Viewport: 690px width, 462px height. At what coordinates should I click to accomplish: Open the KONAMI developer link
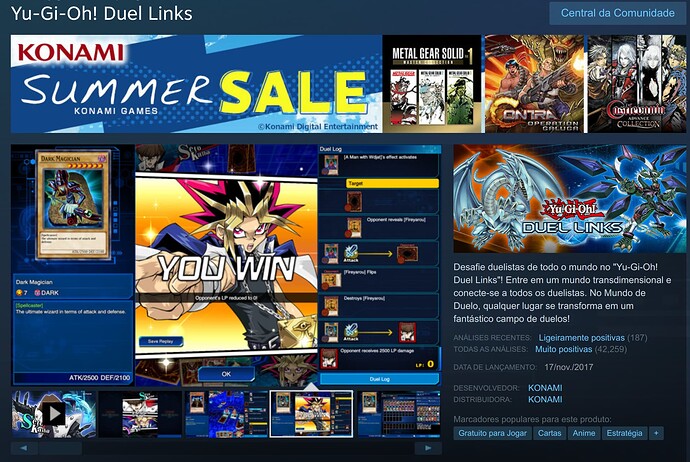point(545,388)
